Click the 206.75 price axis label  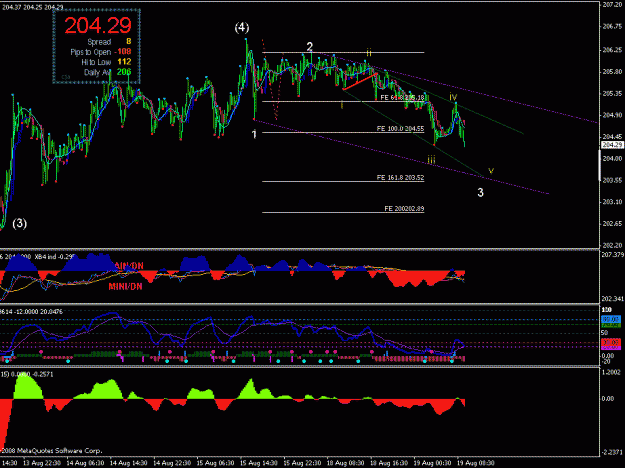[613, 26]
